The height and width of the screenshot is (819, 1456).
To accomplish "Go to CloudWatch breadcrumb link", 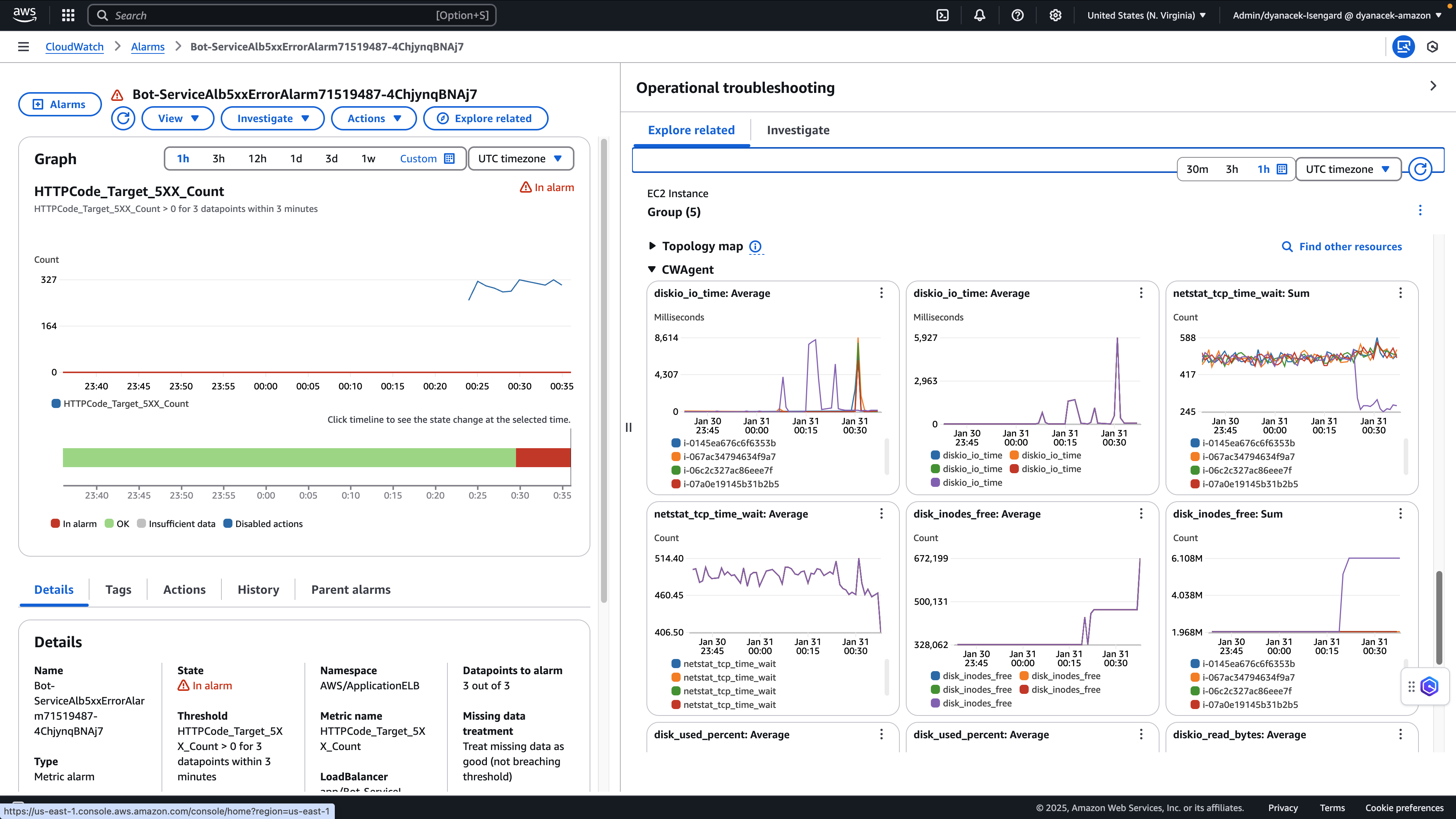I will coord(75,47).
